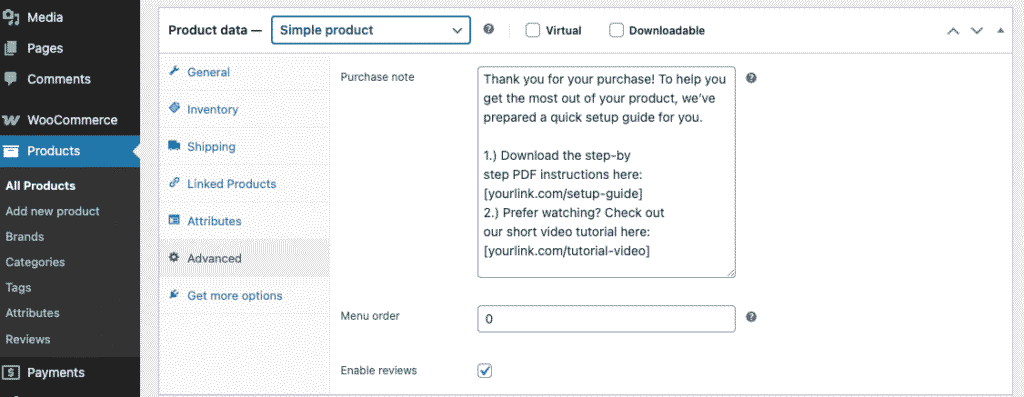Screen dimensions: 1024x397
Task: Click the help icon beside Purchase note
Action: 751,78
